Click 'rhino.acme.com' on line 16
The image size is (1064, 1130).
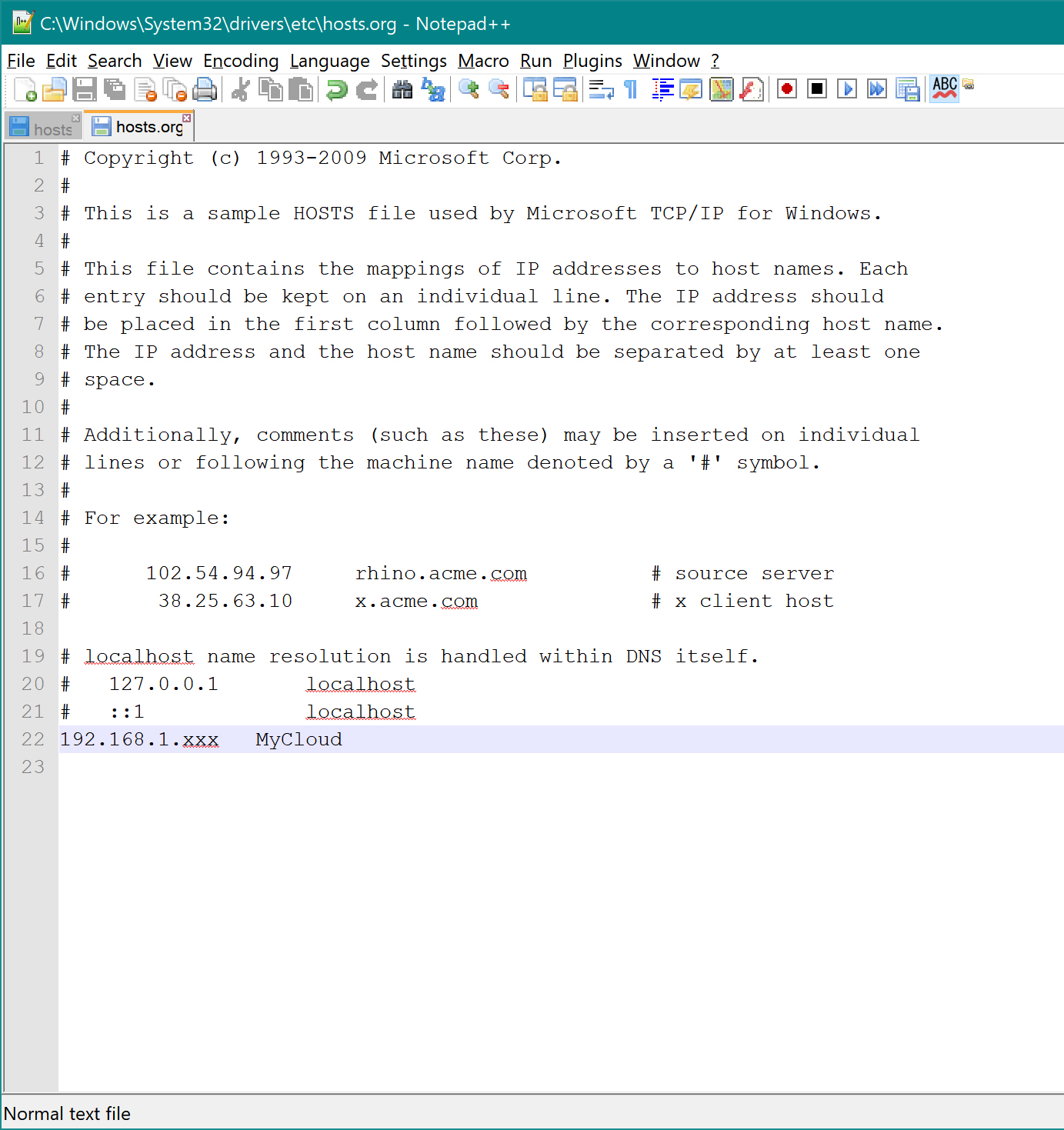click(x=441, y=573)
